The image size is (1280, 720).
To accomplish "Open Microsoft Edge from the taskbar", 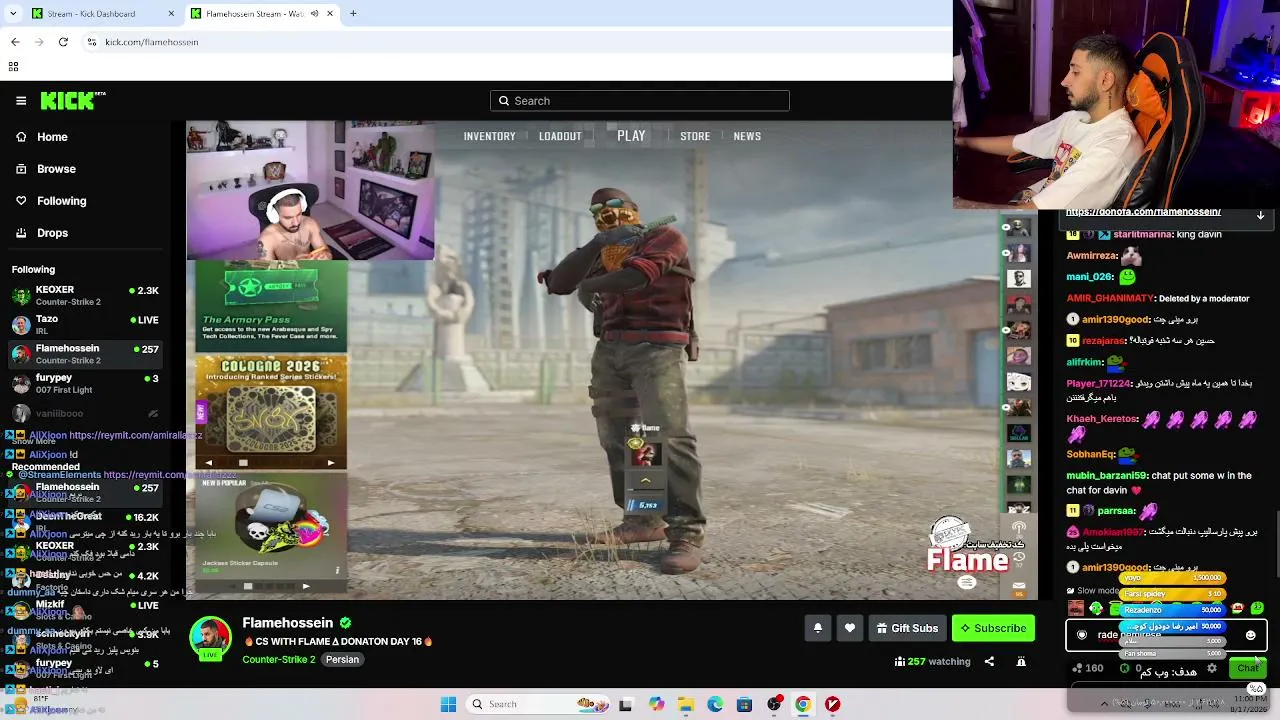I will click(715, 704).
